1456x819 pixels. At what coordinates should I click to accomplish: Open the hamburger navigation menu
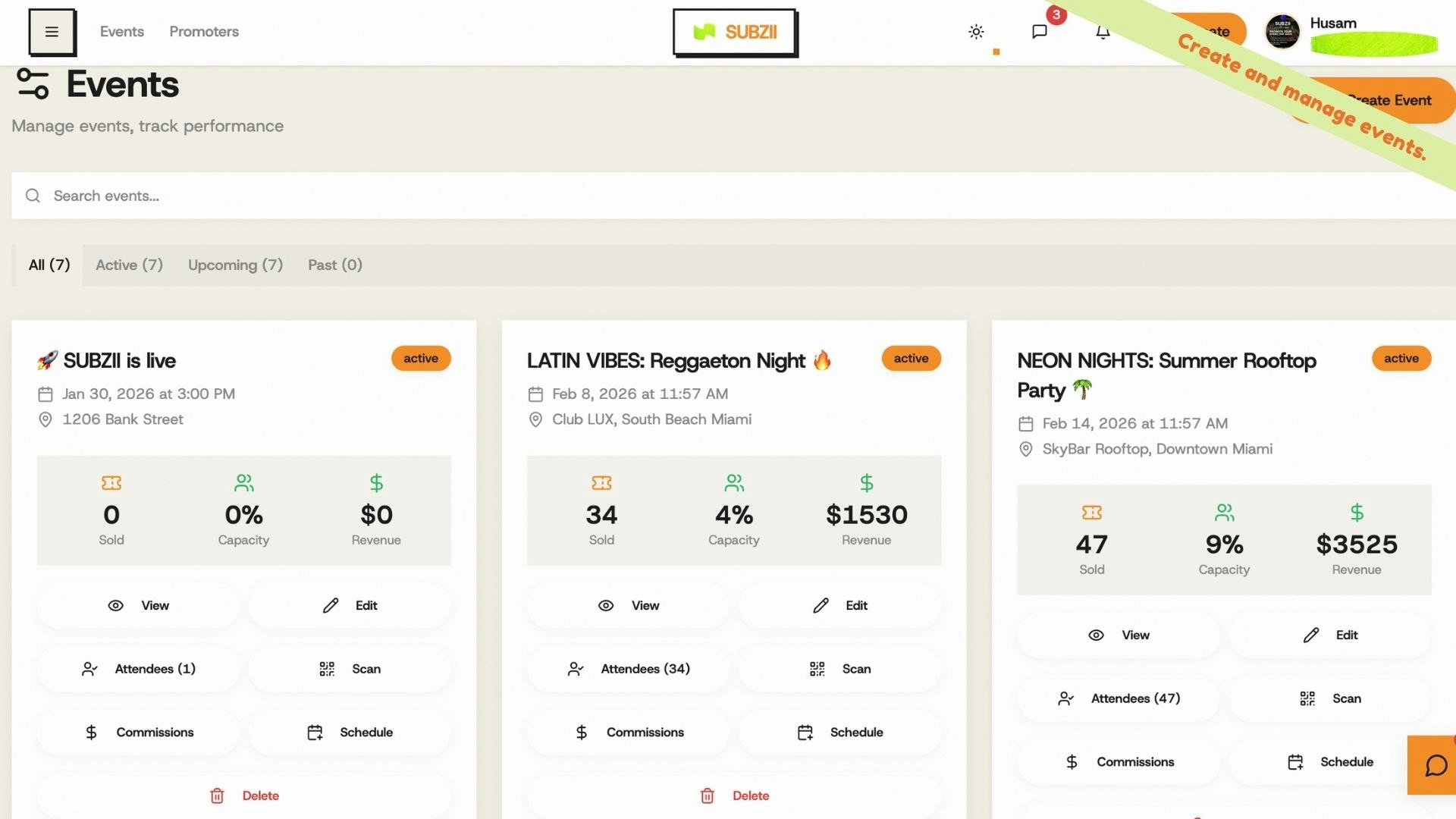coord(52,32)
